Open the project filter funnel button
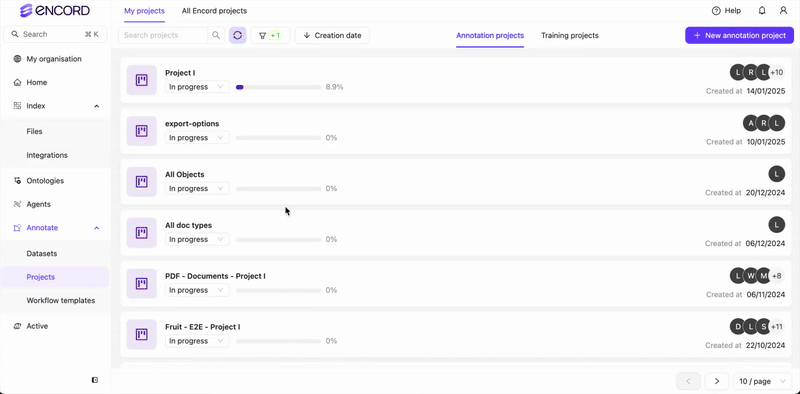Screen dimensions: 800x394 (x=270, y=35)
